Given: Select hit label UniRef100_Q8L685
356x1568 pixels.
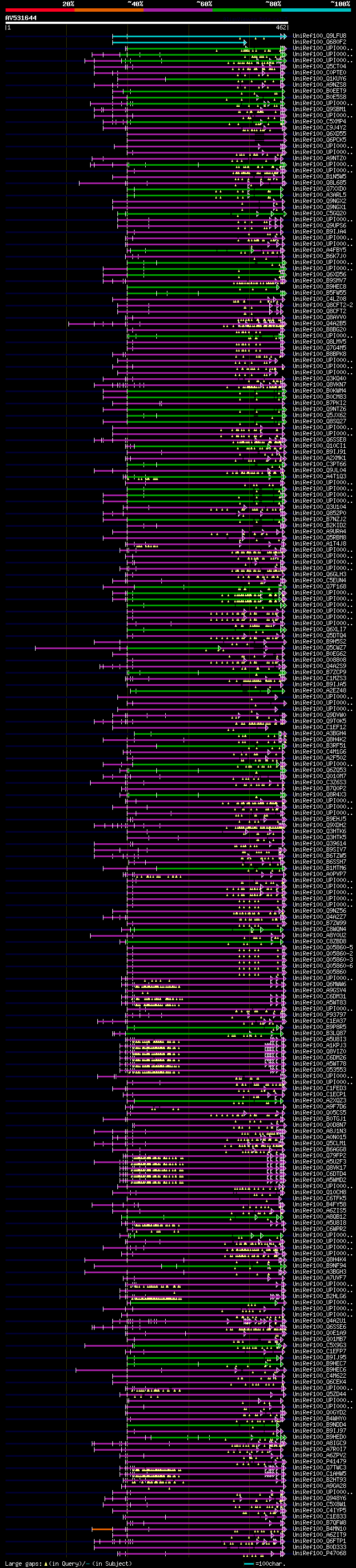Looking at the screenshot, I should pyautogui.click(x=319, y=182).
